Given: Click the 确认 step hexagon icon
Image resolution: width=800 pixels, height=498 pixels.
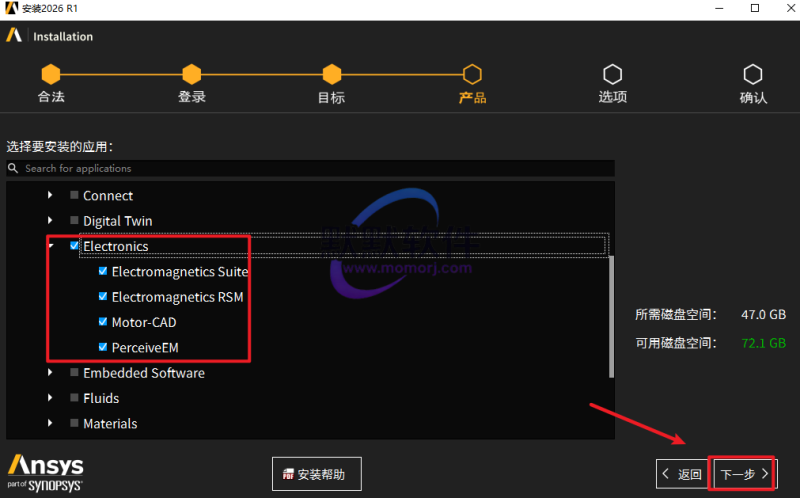Looking at the screenshot, I should click(x=752, y=75).
